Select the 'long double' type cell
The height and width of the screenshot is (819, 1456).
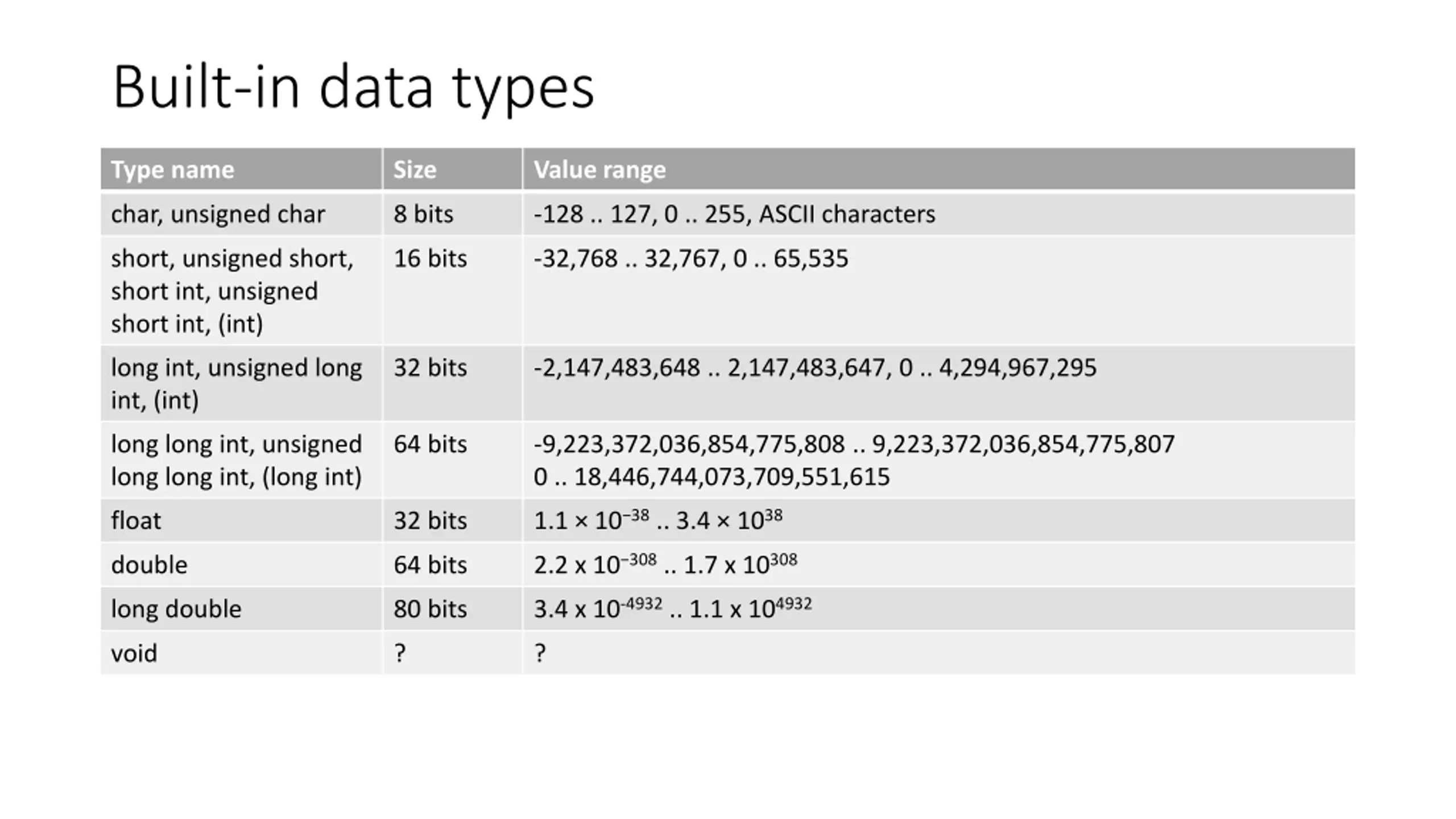coord(241,609)
